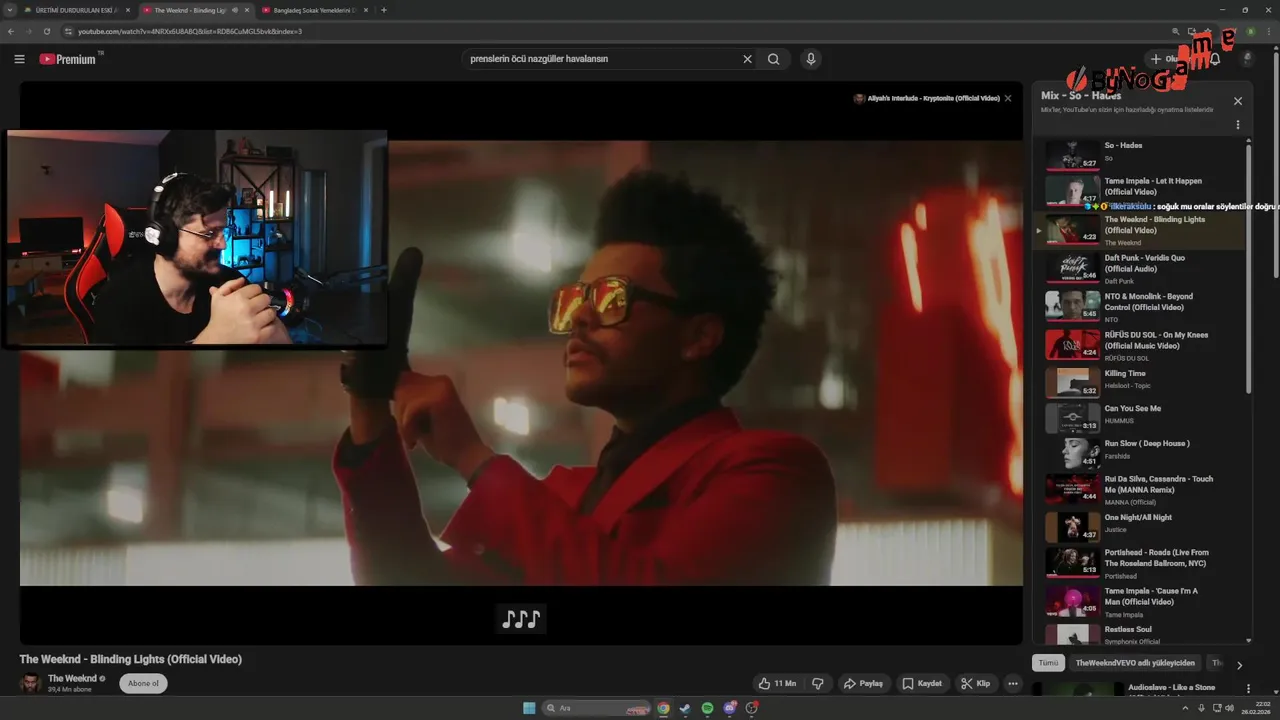Focus the browser address bar URL
The height and width of the screenshot is (720, 1280).
pyautogui.click(x=190, y=31)
